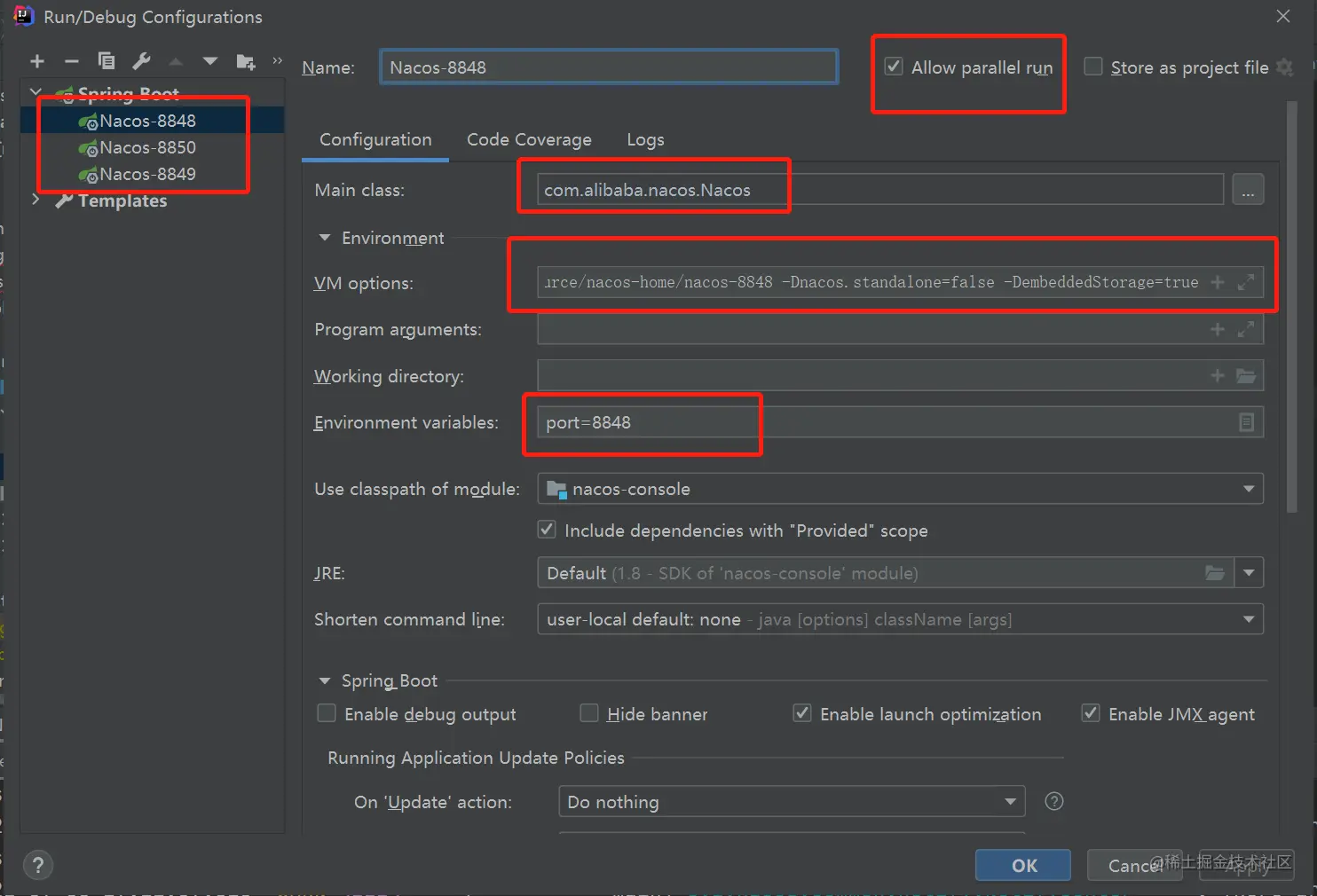The width and height of the screenshot is (1317, 896).
Task: Select the Nacos-8850 configuration
Action: (147, 147)
